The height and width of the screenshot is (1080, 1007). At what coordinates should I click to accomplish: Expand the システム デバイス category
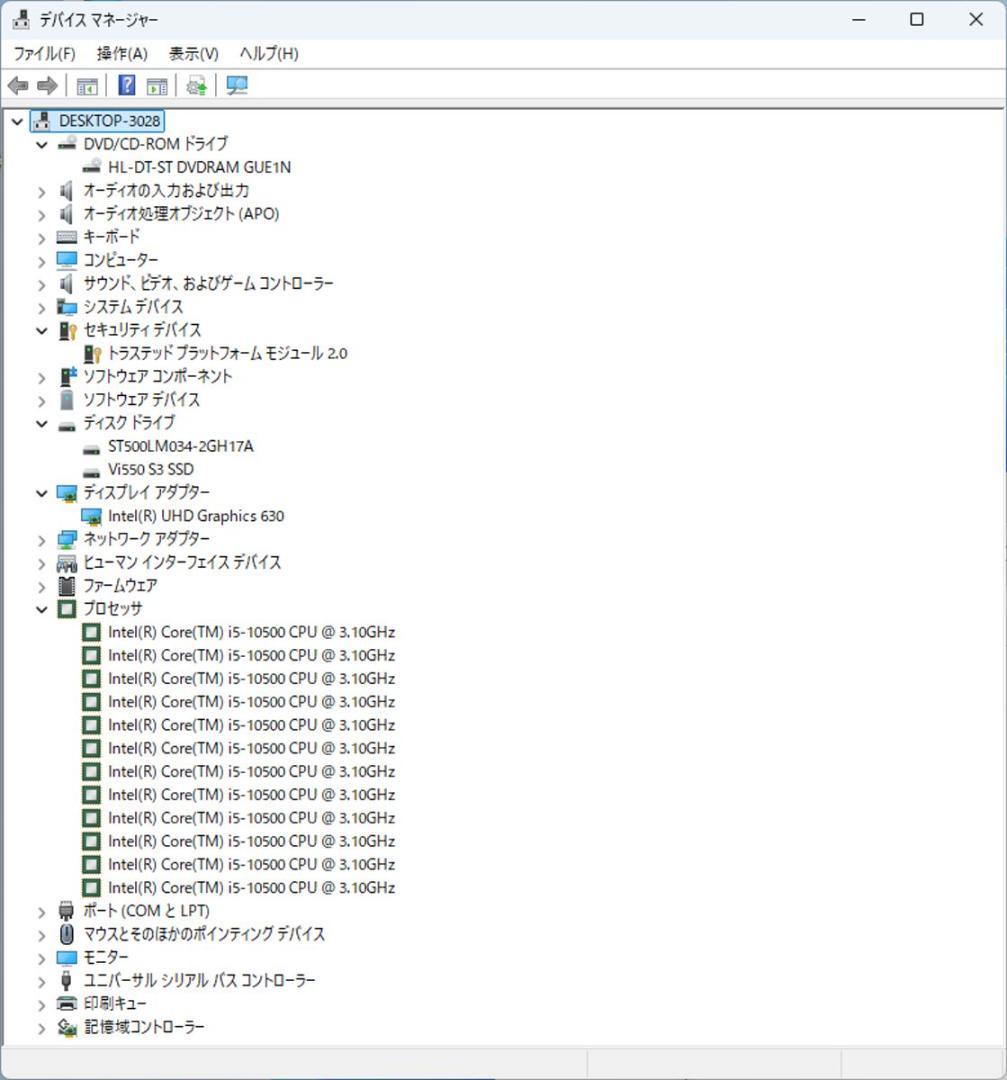pyautogui.click(x=42, y=307)
